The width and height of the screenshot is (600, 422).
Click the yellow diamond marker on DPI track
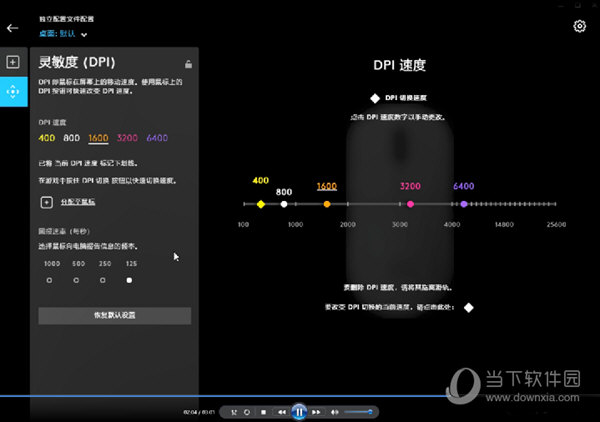point(261,204)
